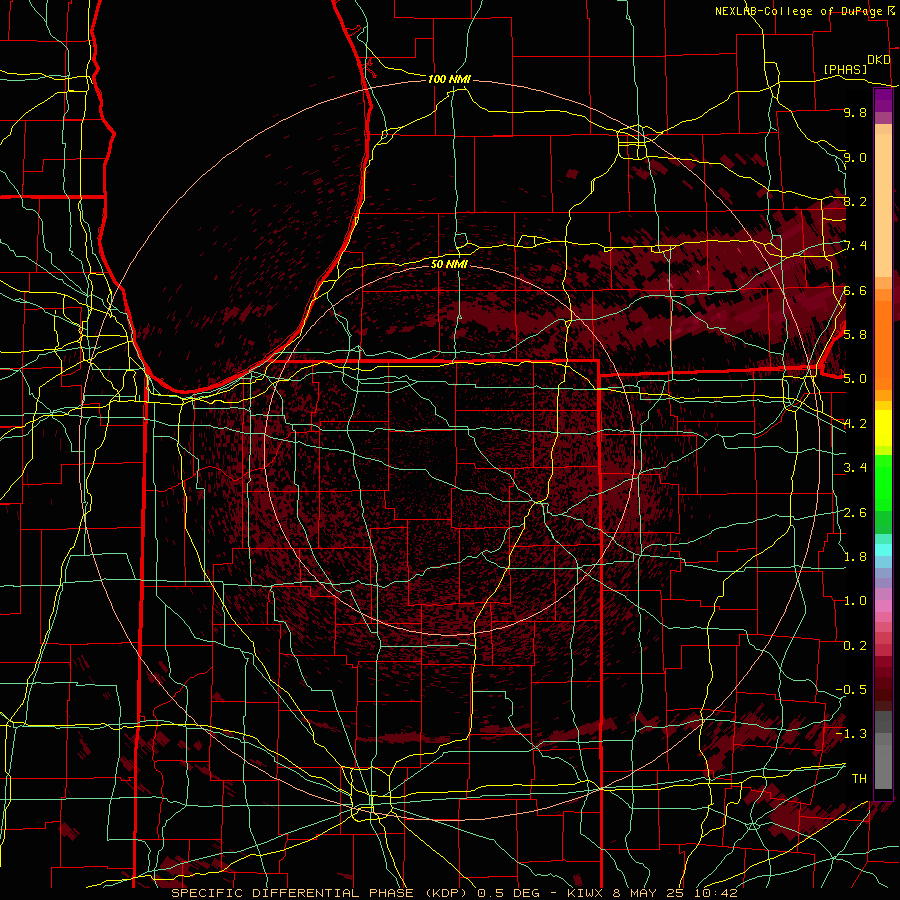
Task: Click the 3.4 value on the color scale
Action: coord(855,467)
